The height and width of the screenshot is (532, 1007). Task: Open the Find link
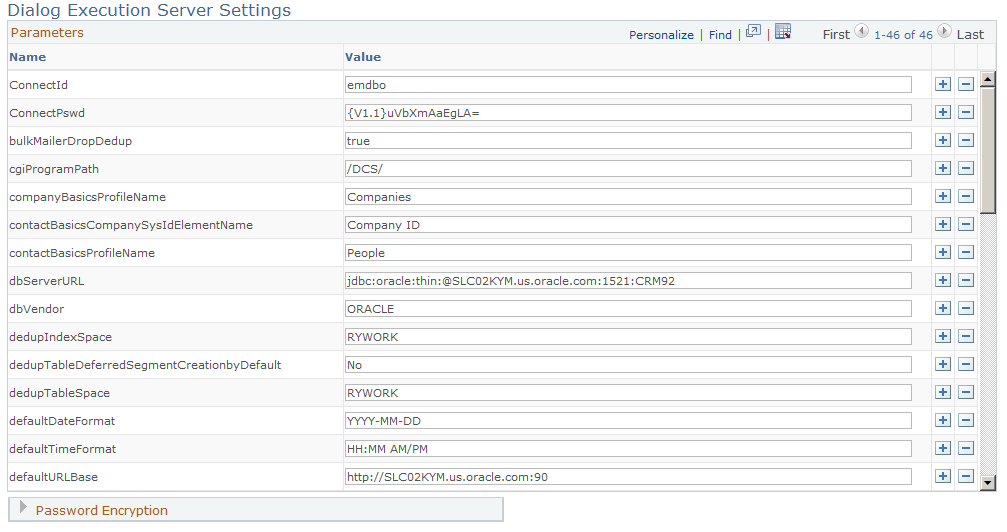point(720,35)
